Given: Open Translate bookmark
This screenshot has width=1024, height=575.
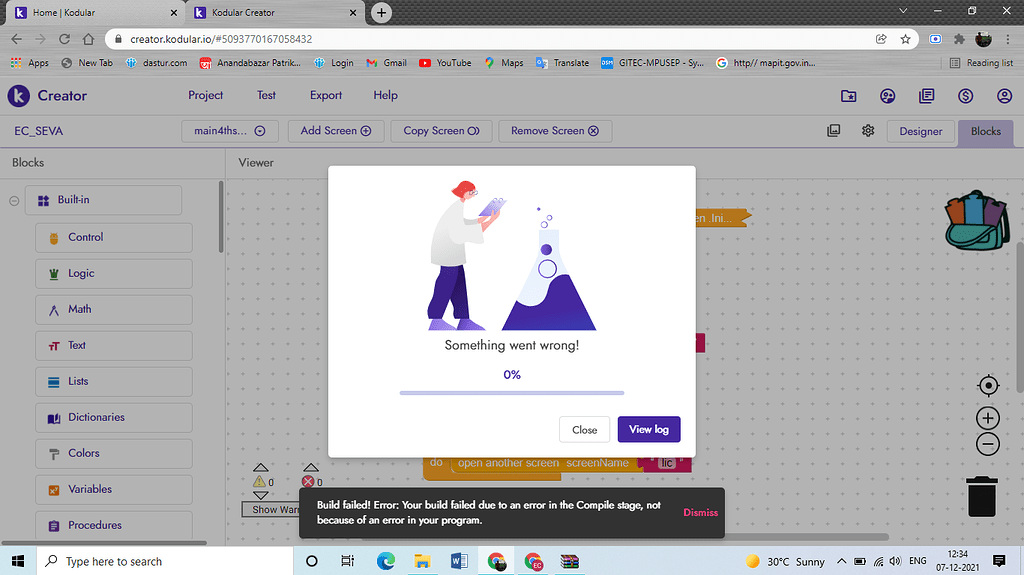Looking at the screenshot, I should point(562,63).
